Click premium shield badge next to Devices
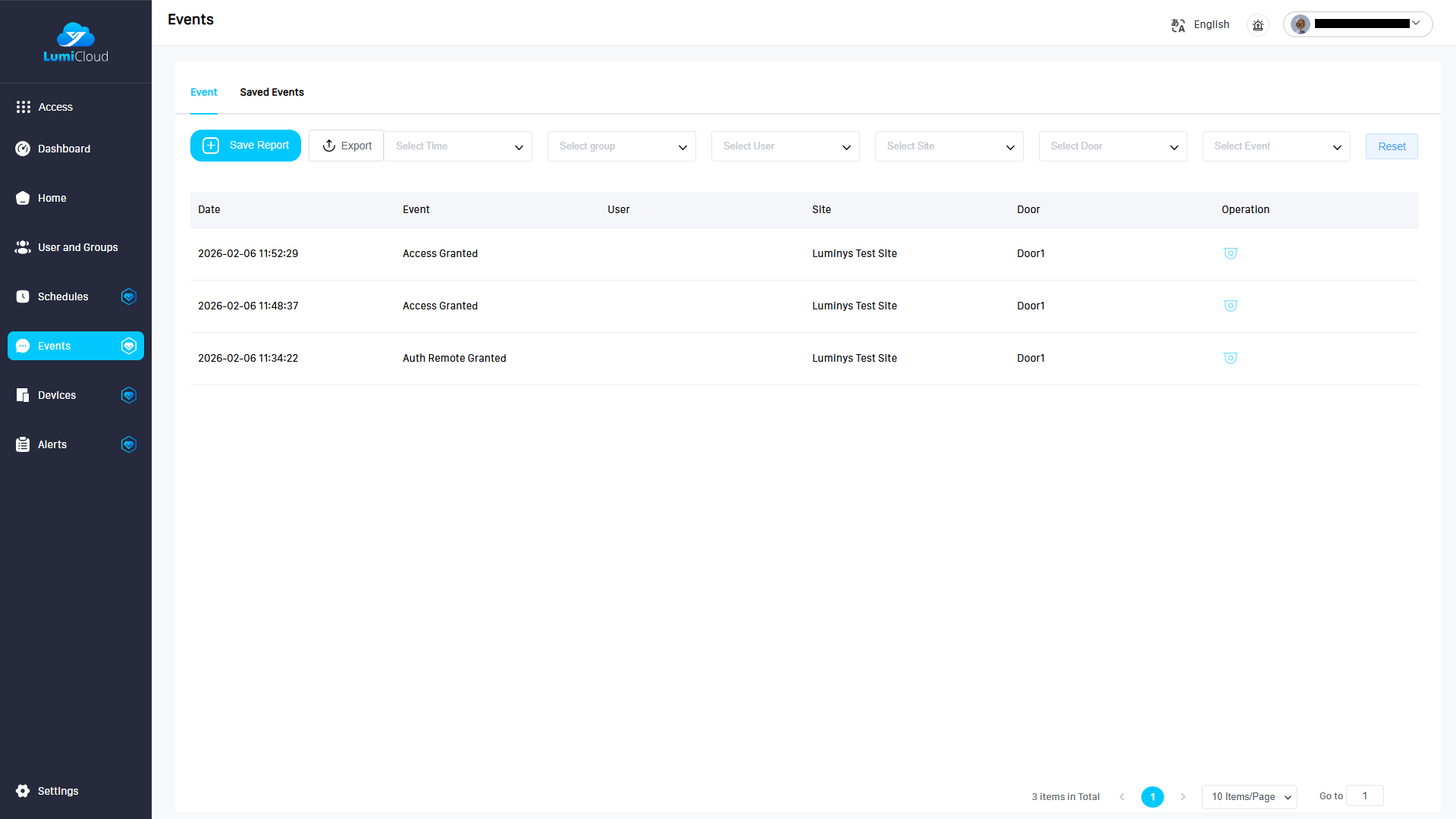This screenshot has width=1456, height=819. (128, 395)
